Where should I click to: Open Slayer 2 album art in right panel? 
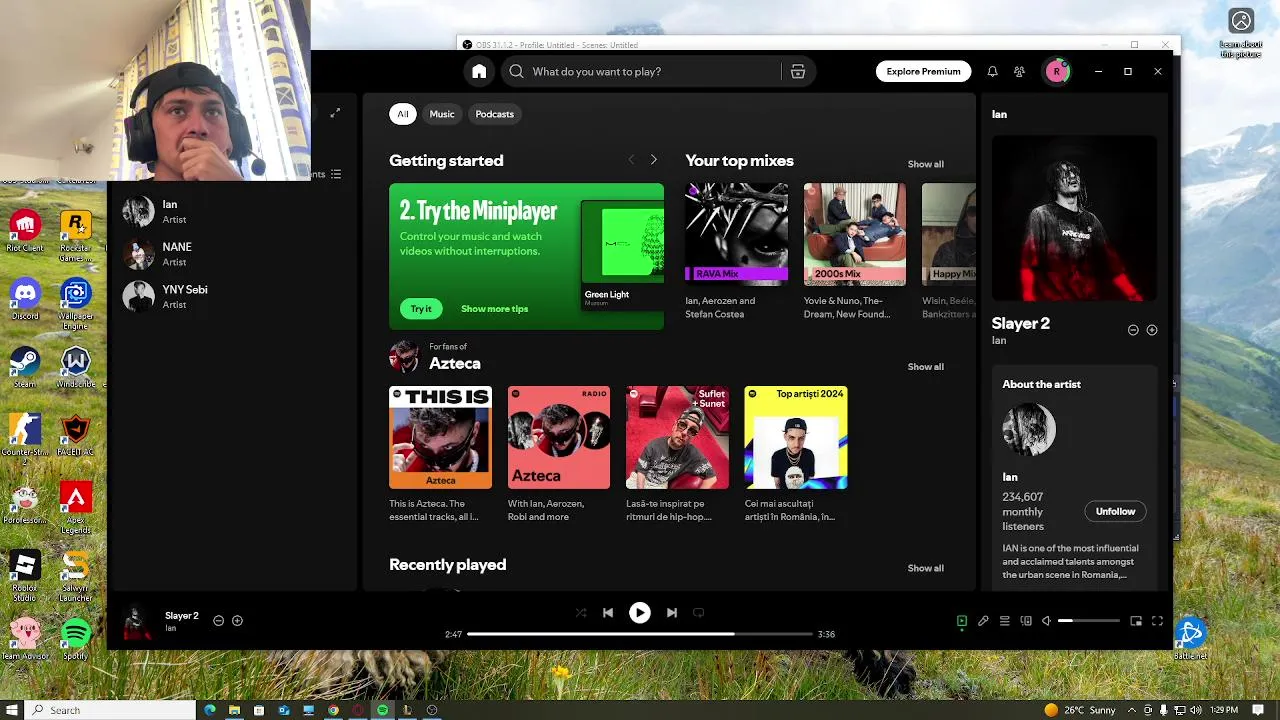coord(1074,219)
